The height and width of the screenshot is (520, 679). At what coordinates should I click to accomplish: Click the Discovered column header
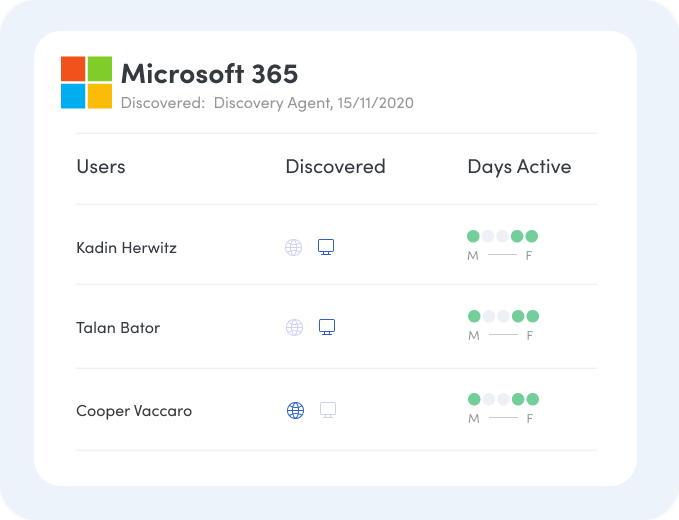pos(336,167)
